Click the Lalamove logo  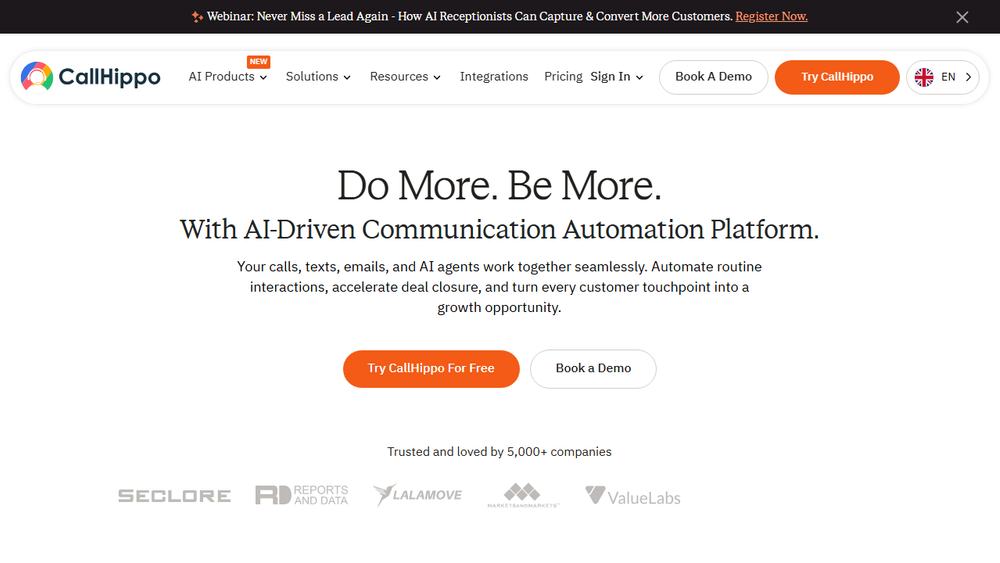(x=417, y=495)
